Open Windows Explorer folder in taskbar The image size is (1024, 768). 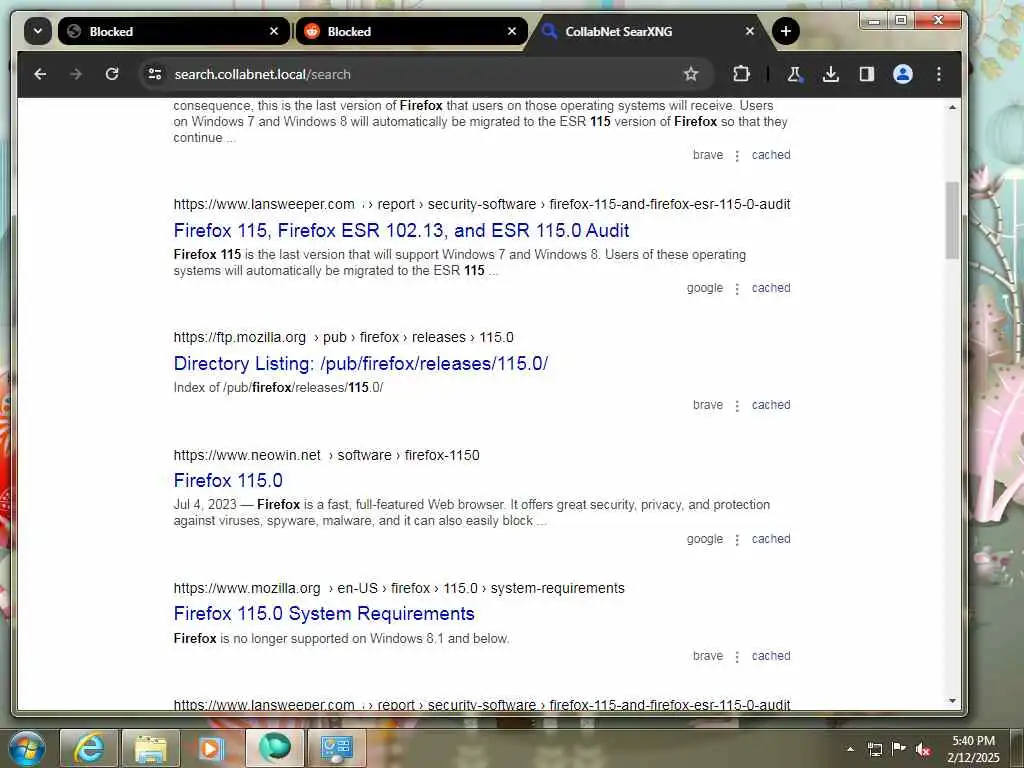point(150,748)
